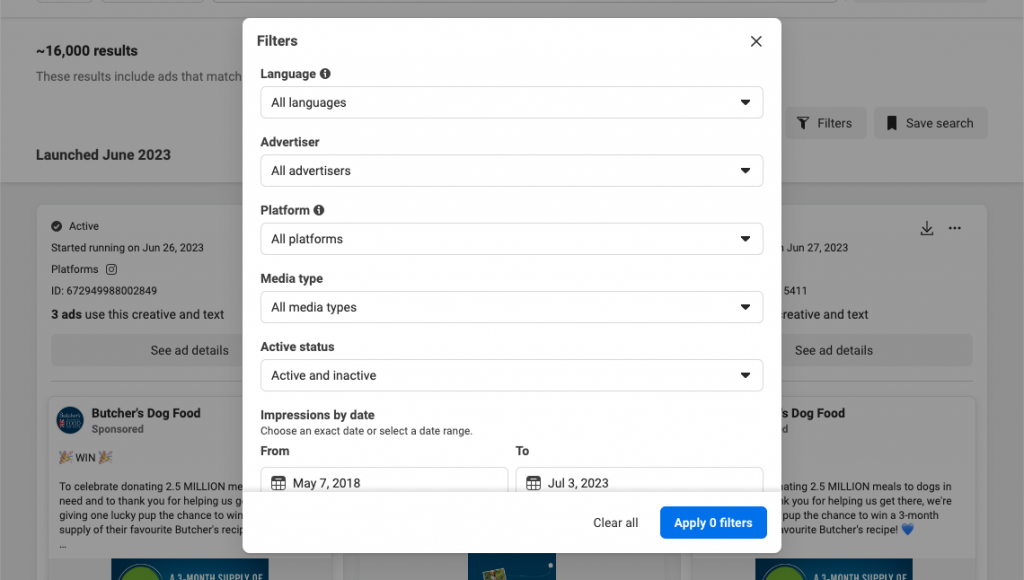The width and height of the screenshot is (1024, 580).
Task: Open the All media types dropdown
Action: (x=512, y=306)
